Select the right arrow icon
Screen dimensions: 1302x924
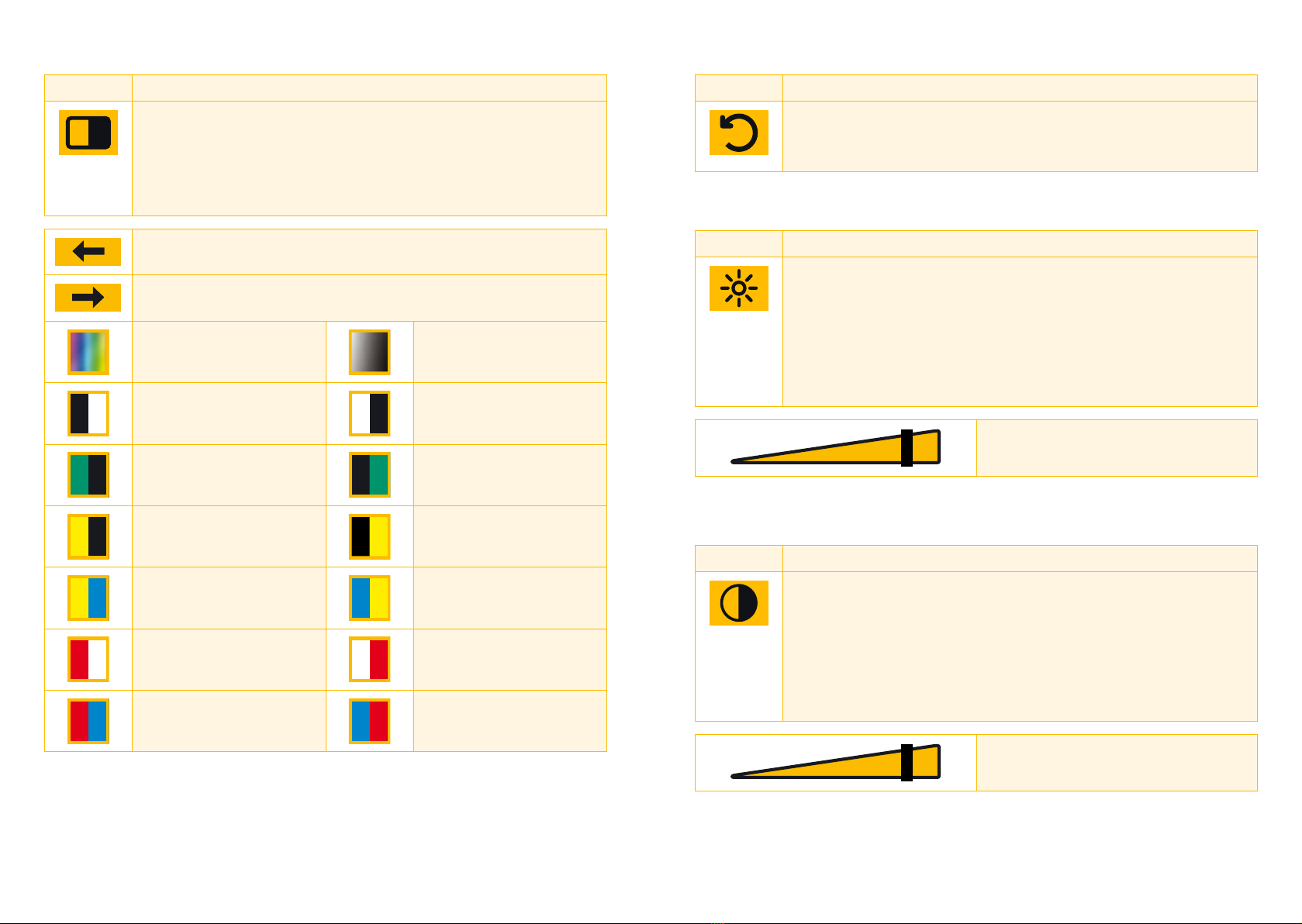pos(88,298)
